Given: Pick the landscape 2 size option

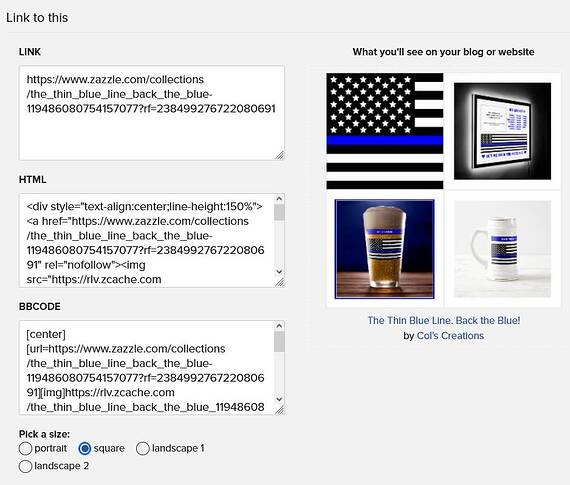Looking at the screenshot, I should [25, 466].
